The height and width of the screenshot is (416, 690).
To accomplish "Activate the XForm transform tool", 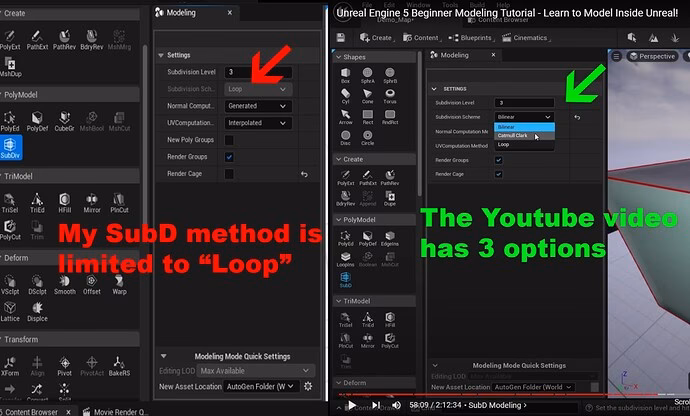I will 10,366.
